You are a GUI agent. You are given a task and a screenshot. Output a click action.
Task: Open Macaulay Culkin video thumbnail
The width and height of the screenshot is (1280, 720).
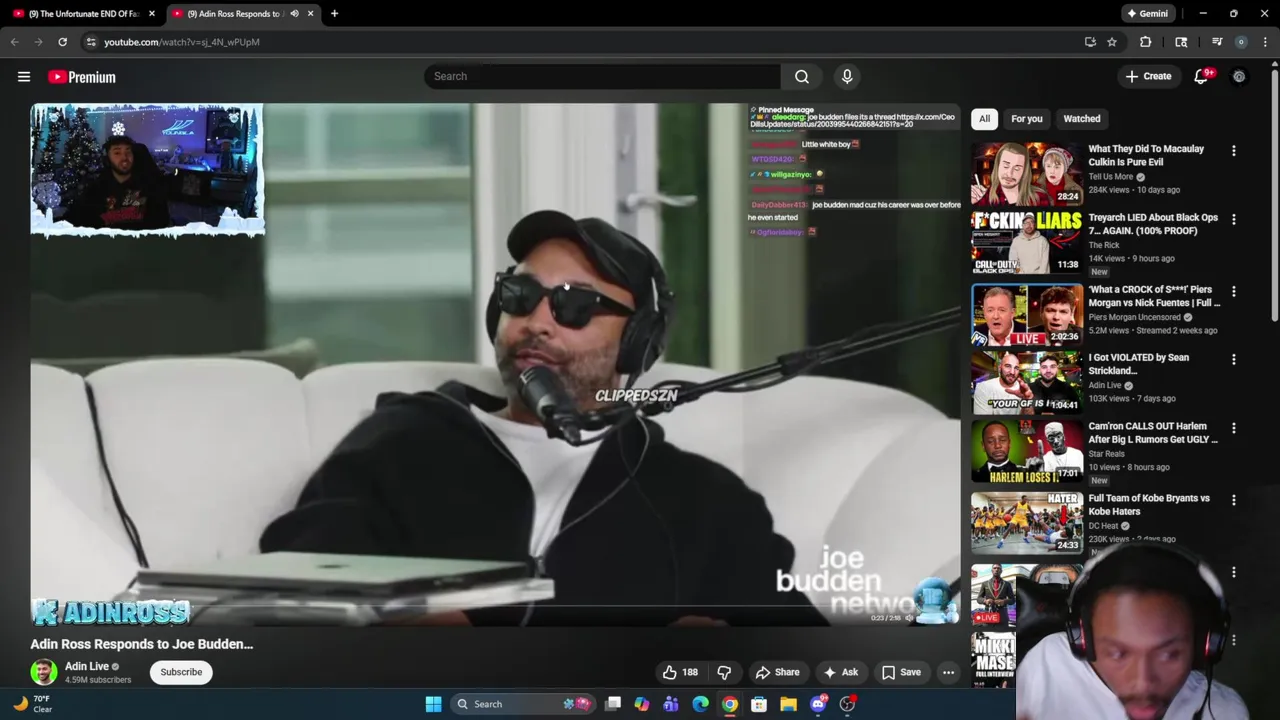1027,173
